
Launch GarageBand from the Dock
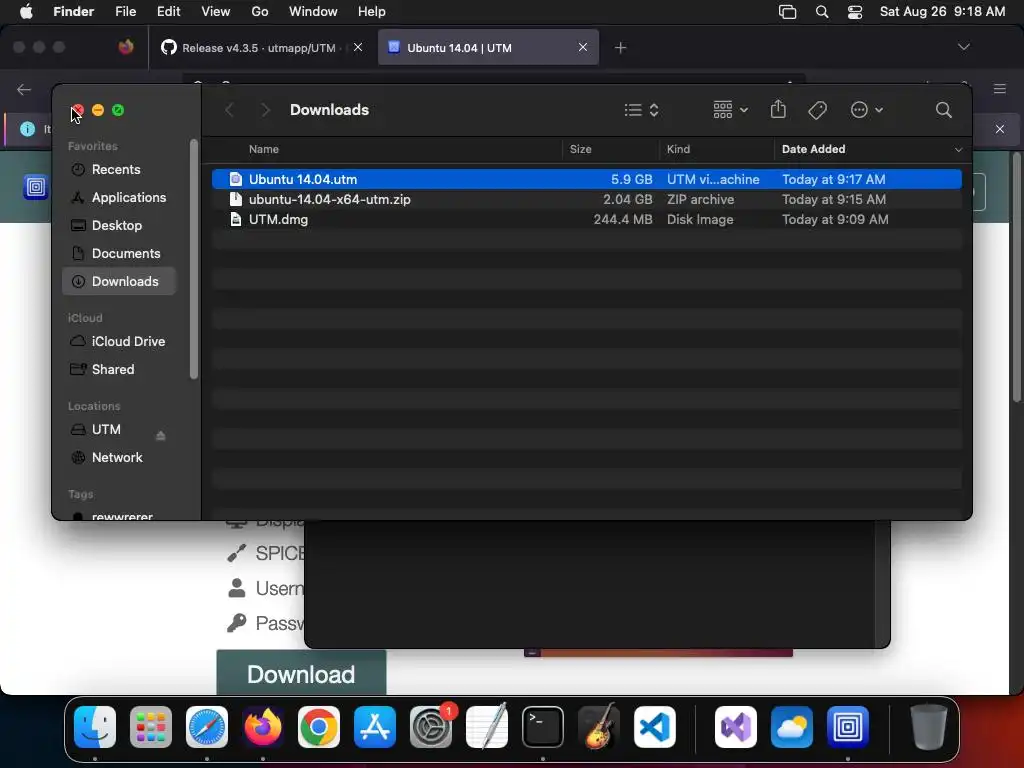pos(599,727)
